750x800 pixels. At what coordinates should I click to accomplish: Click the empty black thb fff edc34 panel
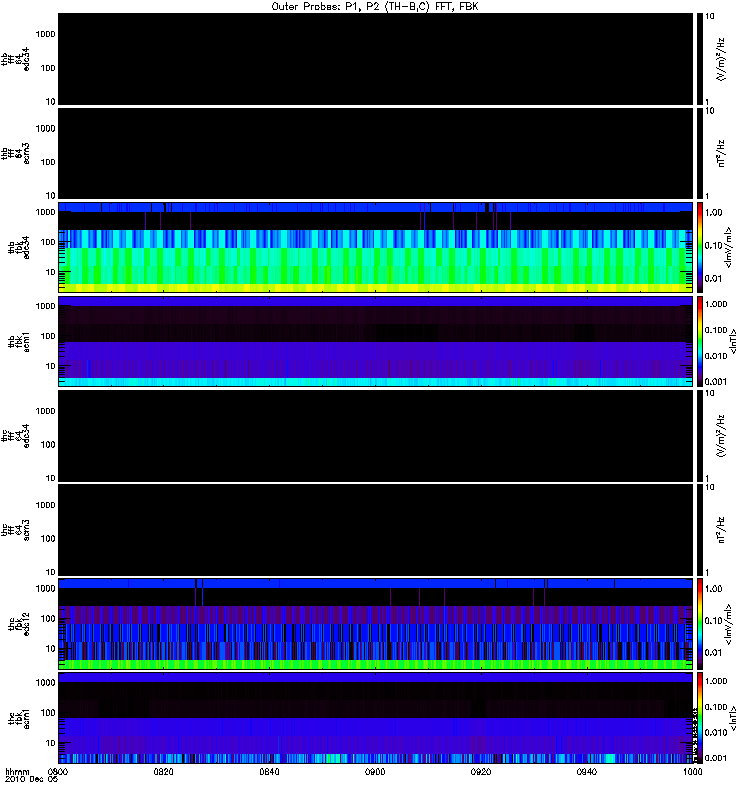376,59
